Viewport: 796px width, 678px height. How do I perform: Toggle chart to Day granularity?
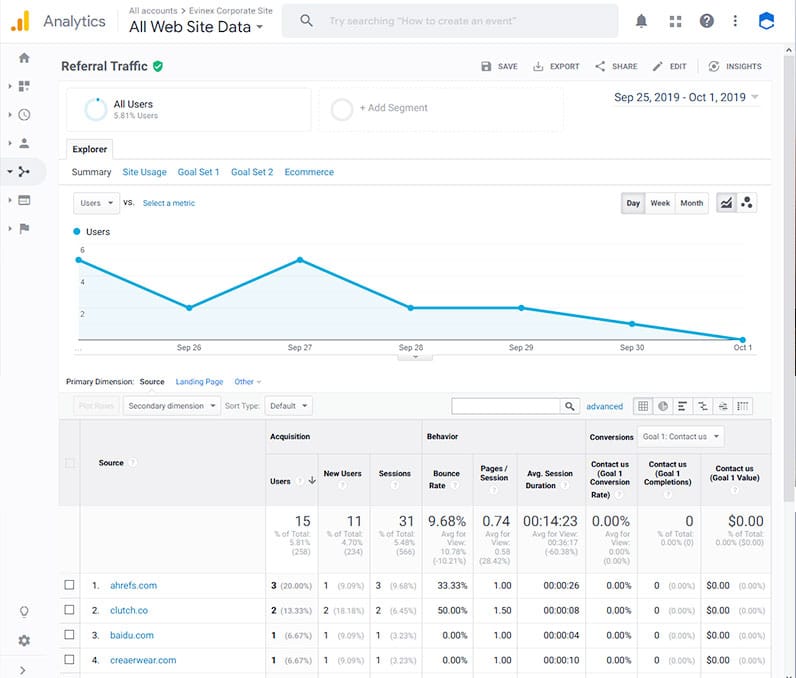point(633,203)
